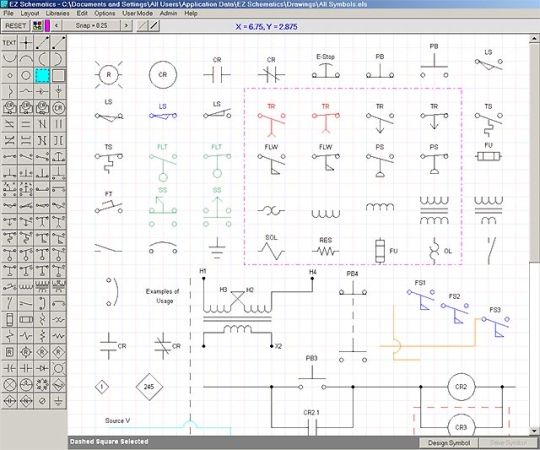
Task: Open the Layout menu
Action: pyautogui.click(x=30, y=13)
